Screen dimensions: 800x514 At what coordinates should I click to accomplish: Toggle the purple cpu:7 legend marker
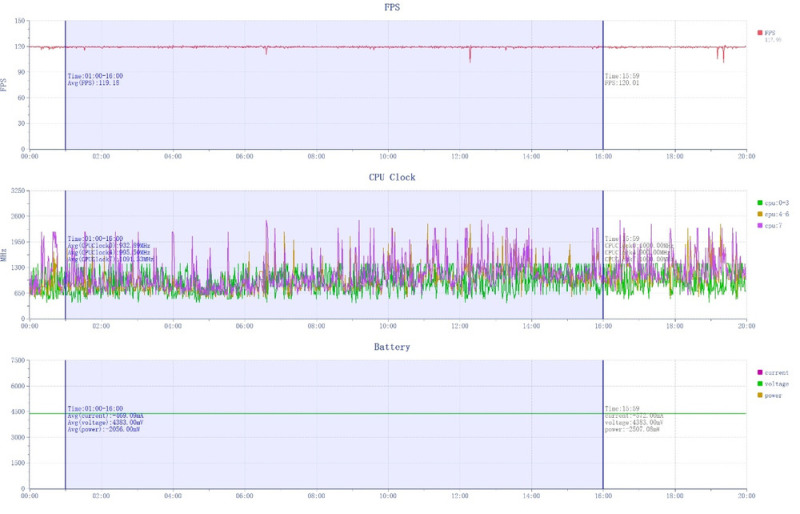coord(759,226)
